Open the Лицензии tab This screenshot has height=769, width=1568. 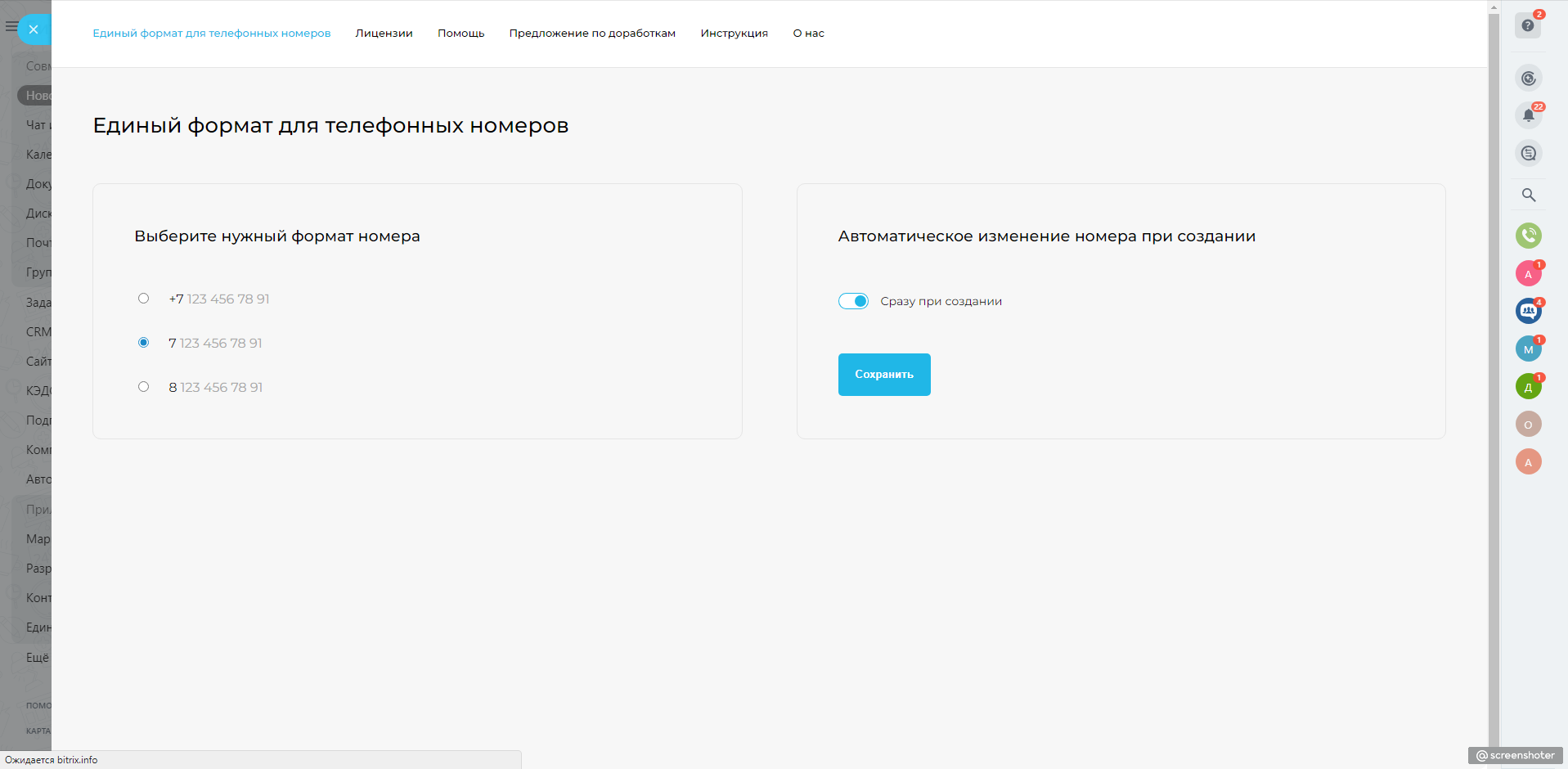[x=384, y=34]
